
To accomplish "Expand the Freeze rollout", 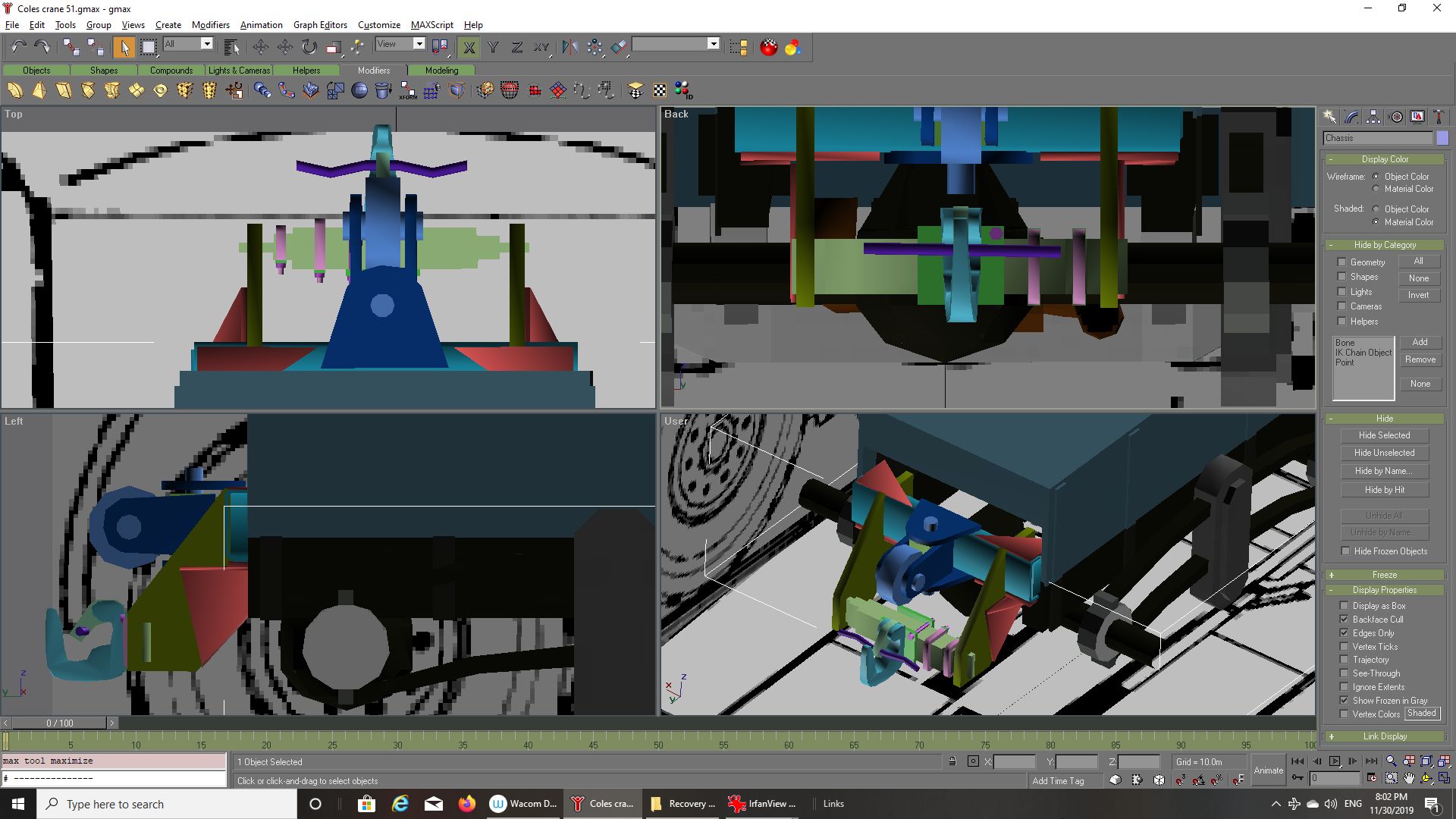I will [1384, 575].
